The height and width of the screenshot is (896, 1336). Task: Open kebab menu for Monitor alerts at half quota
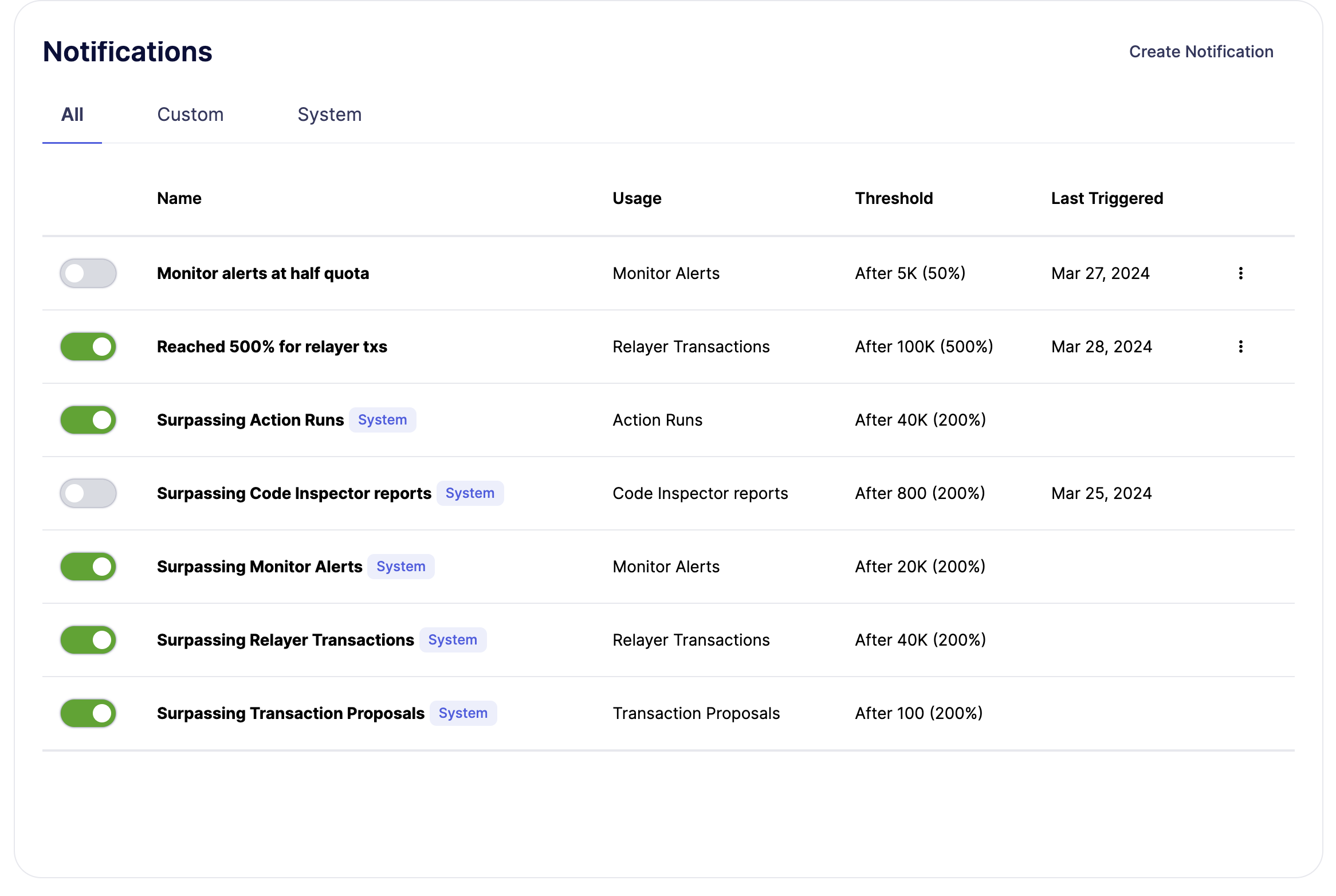tap(1240, 273)
